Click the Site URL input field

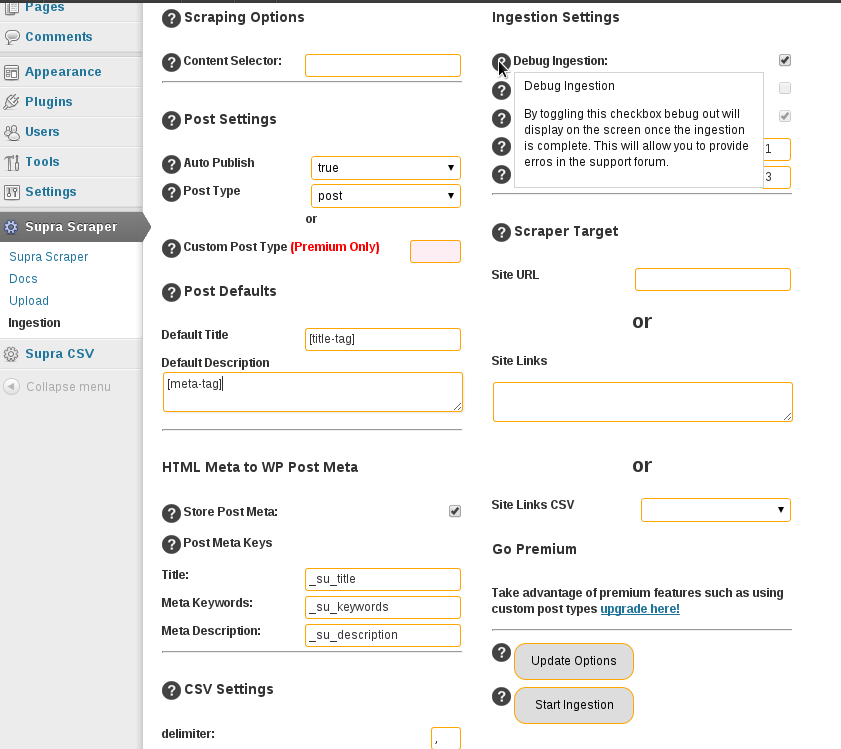713,280
